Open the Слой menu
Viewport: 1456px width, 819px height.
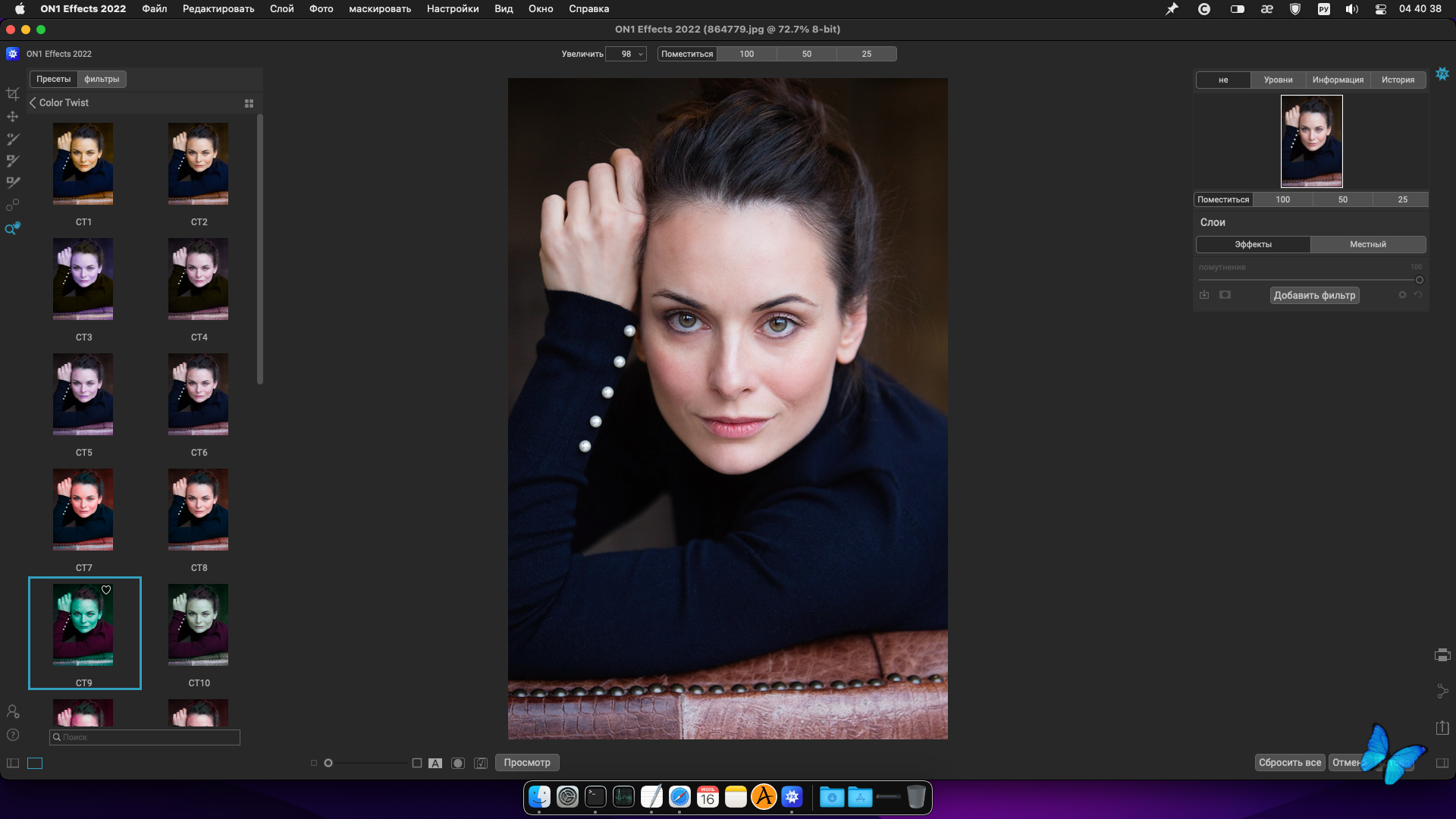click(x=281, y=8)
